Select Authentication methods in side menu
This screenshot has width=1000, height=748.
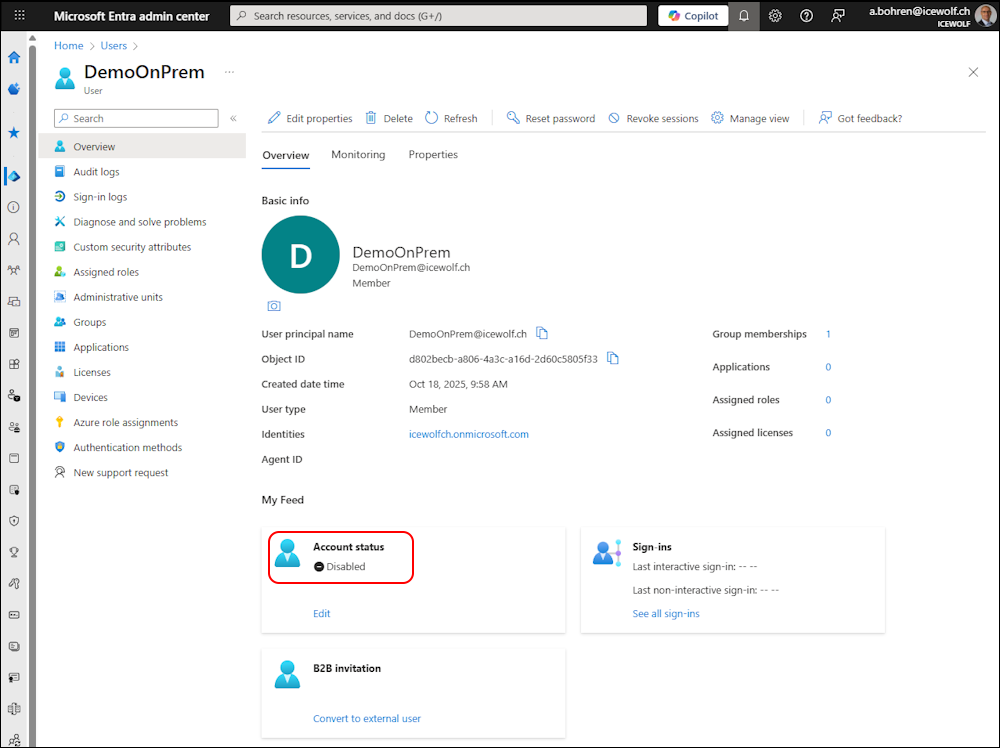pos(126,448)
